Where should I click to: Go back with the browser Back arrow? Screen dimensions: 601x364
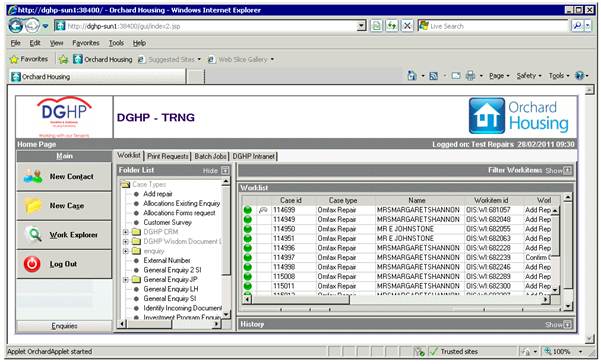coord(16,26)
